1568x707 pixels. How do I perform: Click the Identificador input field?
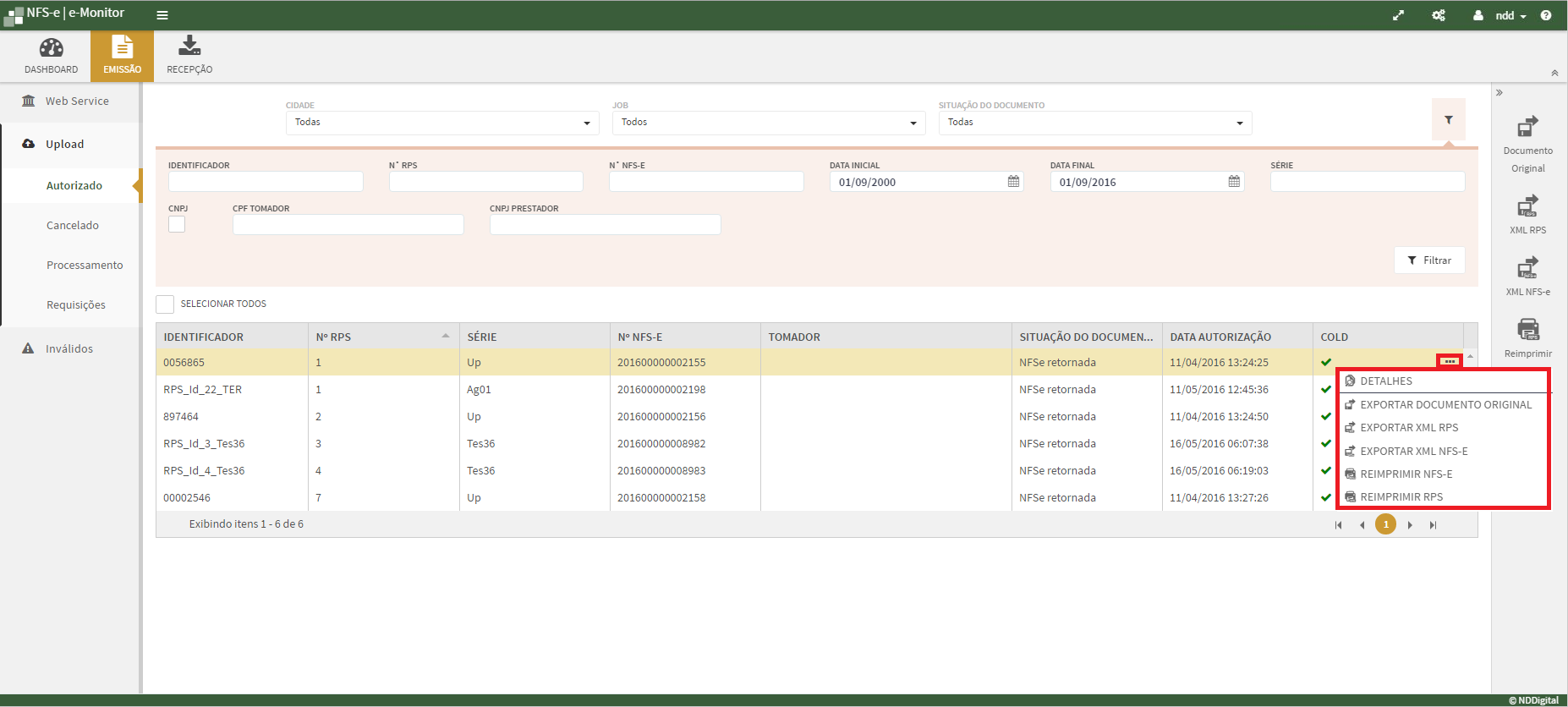(x=266, y=182)
